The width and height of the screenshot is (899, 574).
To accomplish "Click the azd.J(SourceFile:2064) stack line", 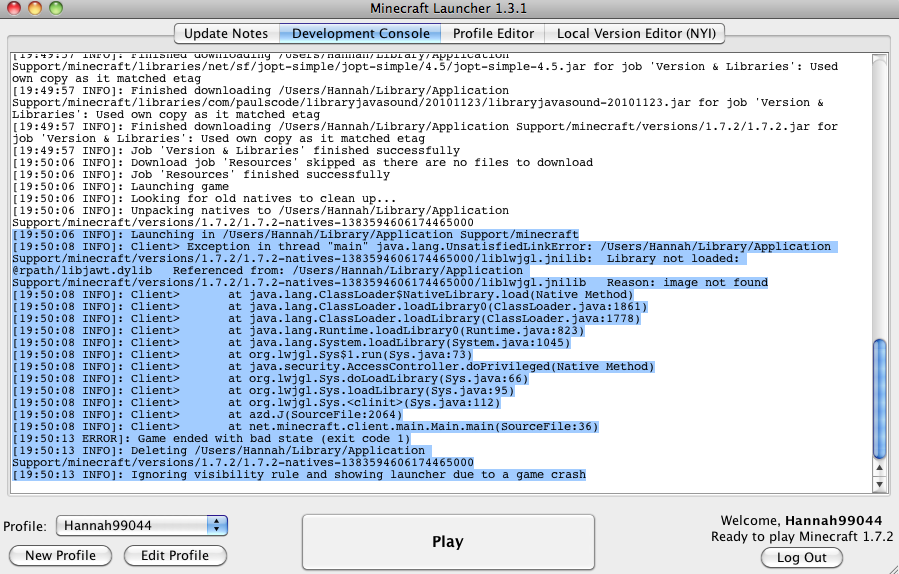I will point(208,415).
